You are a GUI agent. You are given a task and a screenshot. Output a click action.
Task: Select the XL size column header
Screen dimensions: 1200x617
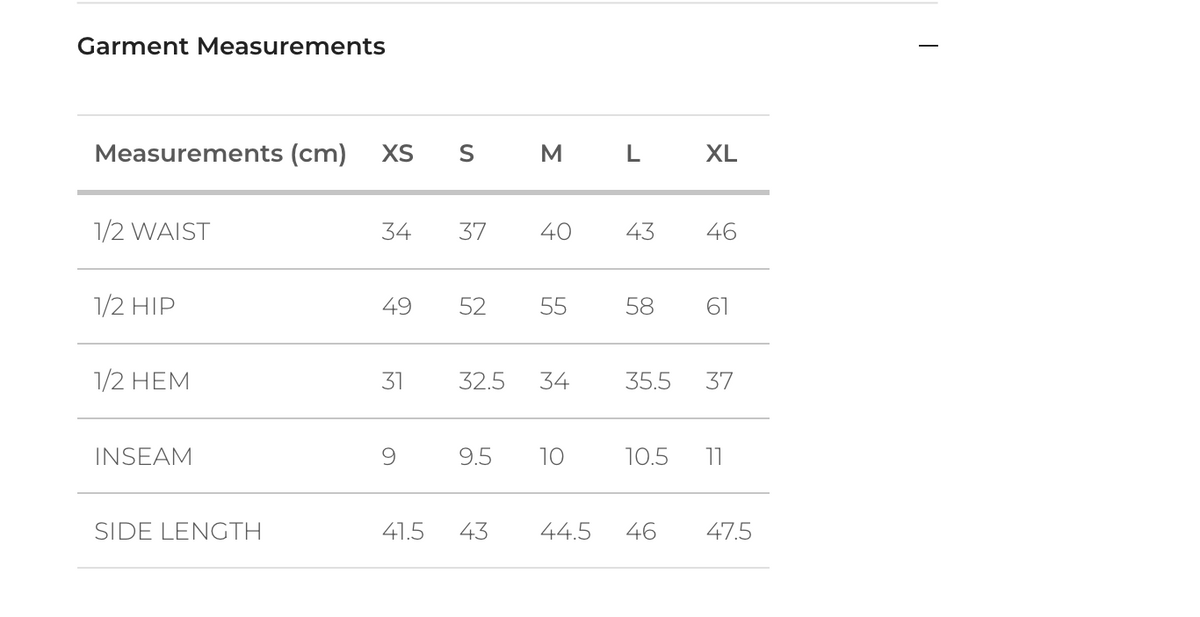pos(721,154)
